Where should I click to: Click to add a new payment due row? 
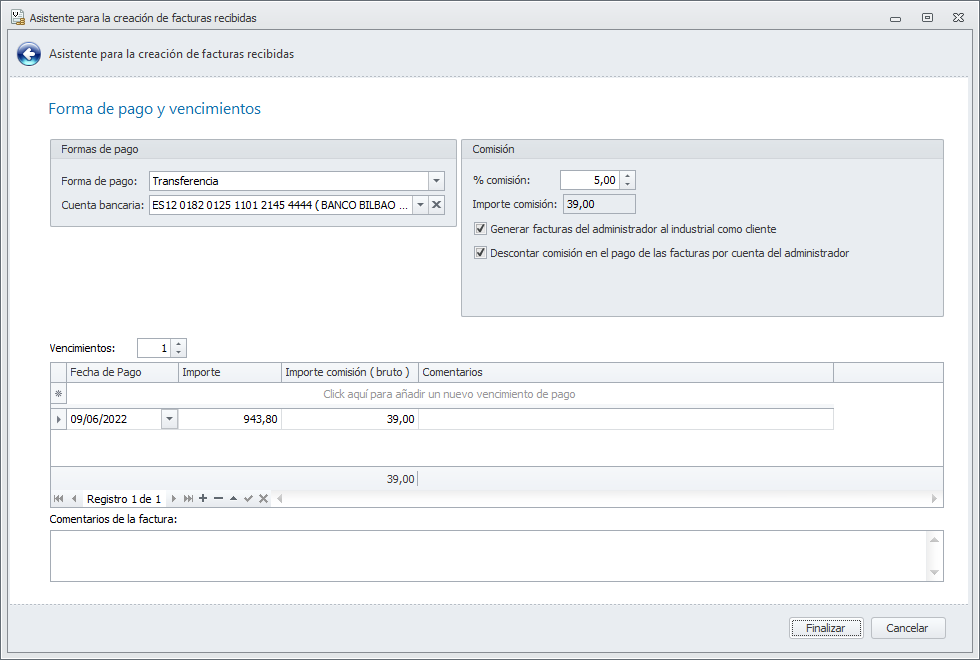pos(449,394)
